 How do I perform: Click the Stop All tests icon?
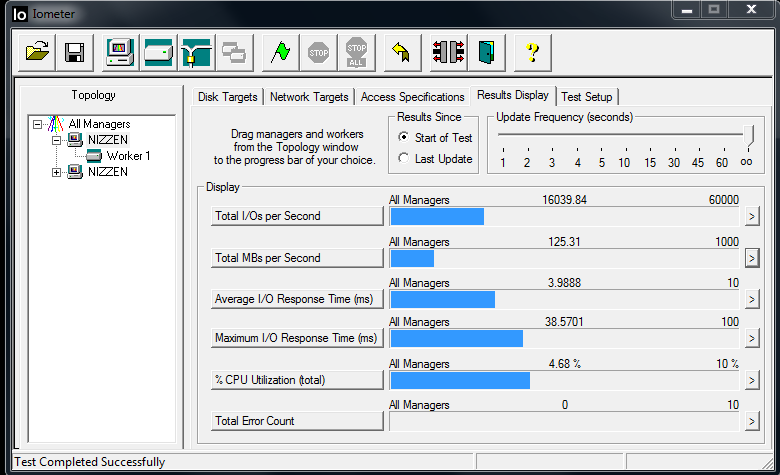tap(356, 52)
